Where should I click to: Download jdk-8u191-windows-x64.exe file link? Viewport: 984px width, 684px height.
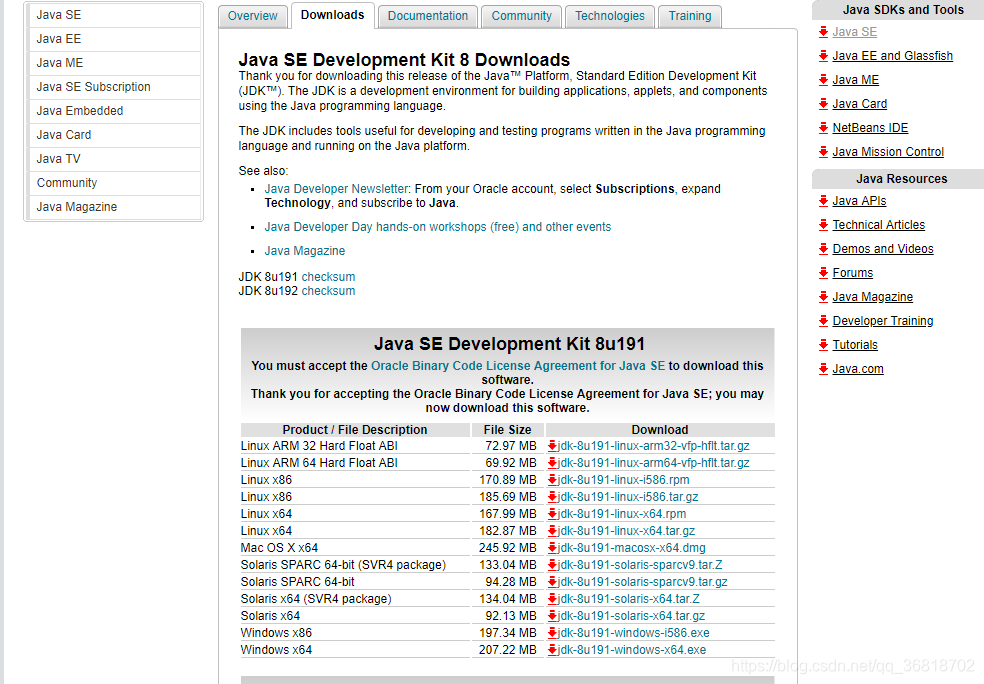pos(632,650)
